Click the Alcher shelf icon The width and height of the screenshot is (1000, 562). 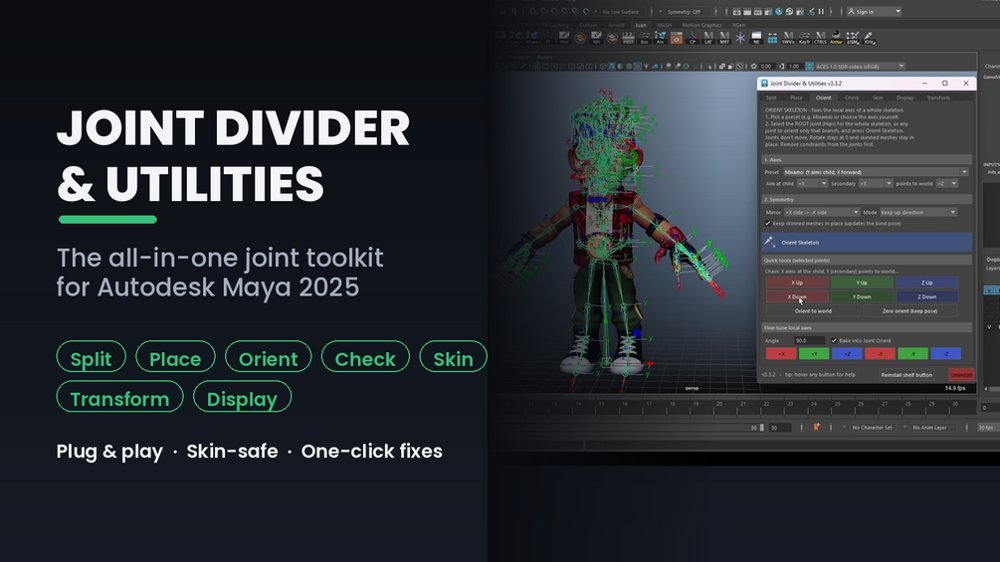coord(836,38)
